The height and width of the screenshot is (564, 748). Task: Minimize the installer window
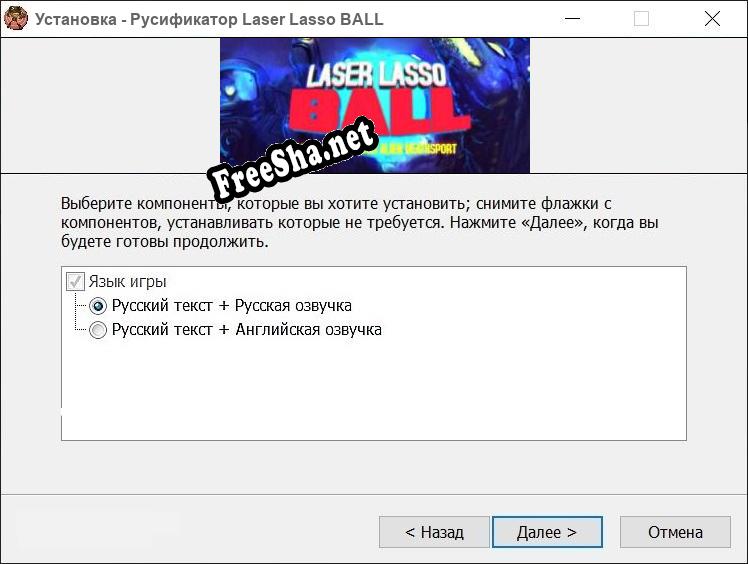pyautogui.click(x=572, y=19)
